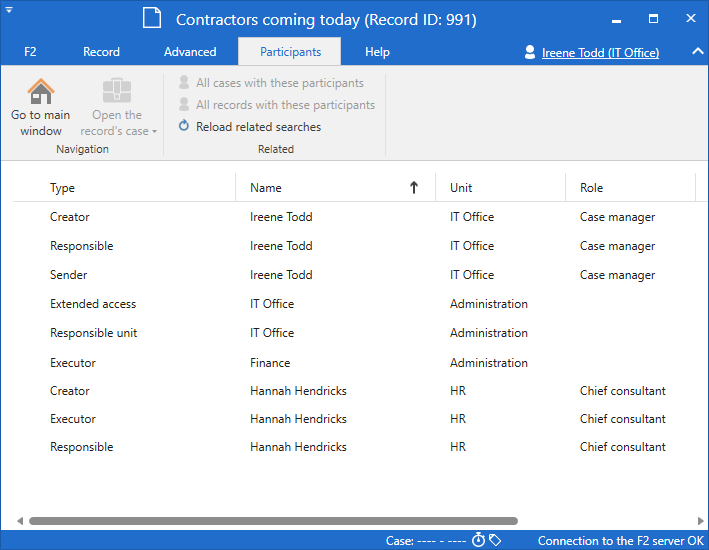Click the tag icon in status bar
Screen dimensions: 709x550
[x=495, y=540]
